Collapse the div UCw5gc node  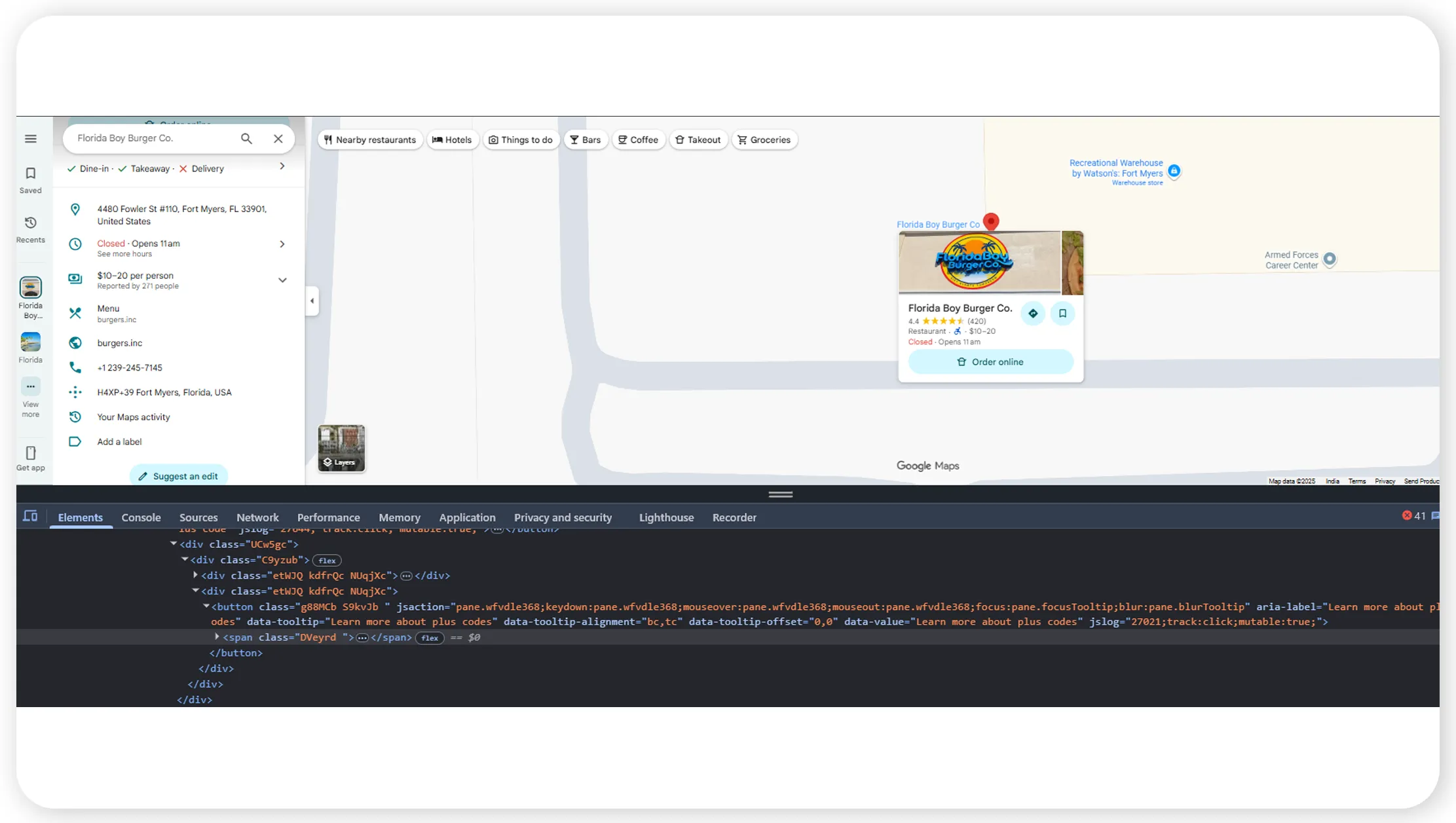pos(174,544)
